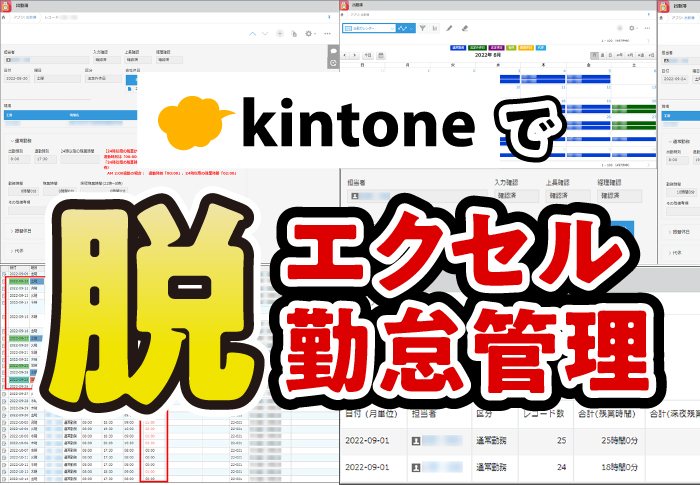Click the eraser icon in calendar toolbar

pyautogui.click(x=465, y=28)
